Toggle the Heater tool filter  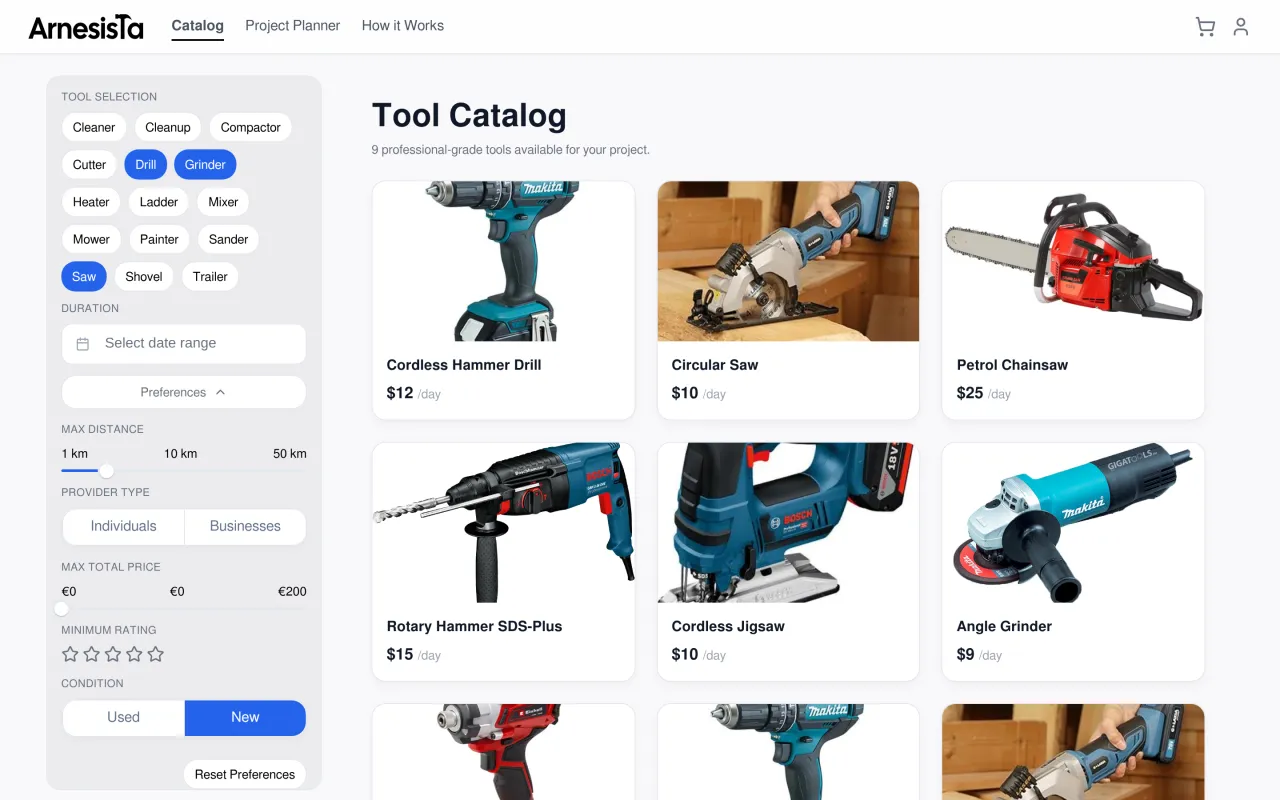pos(91,202)
